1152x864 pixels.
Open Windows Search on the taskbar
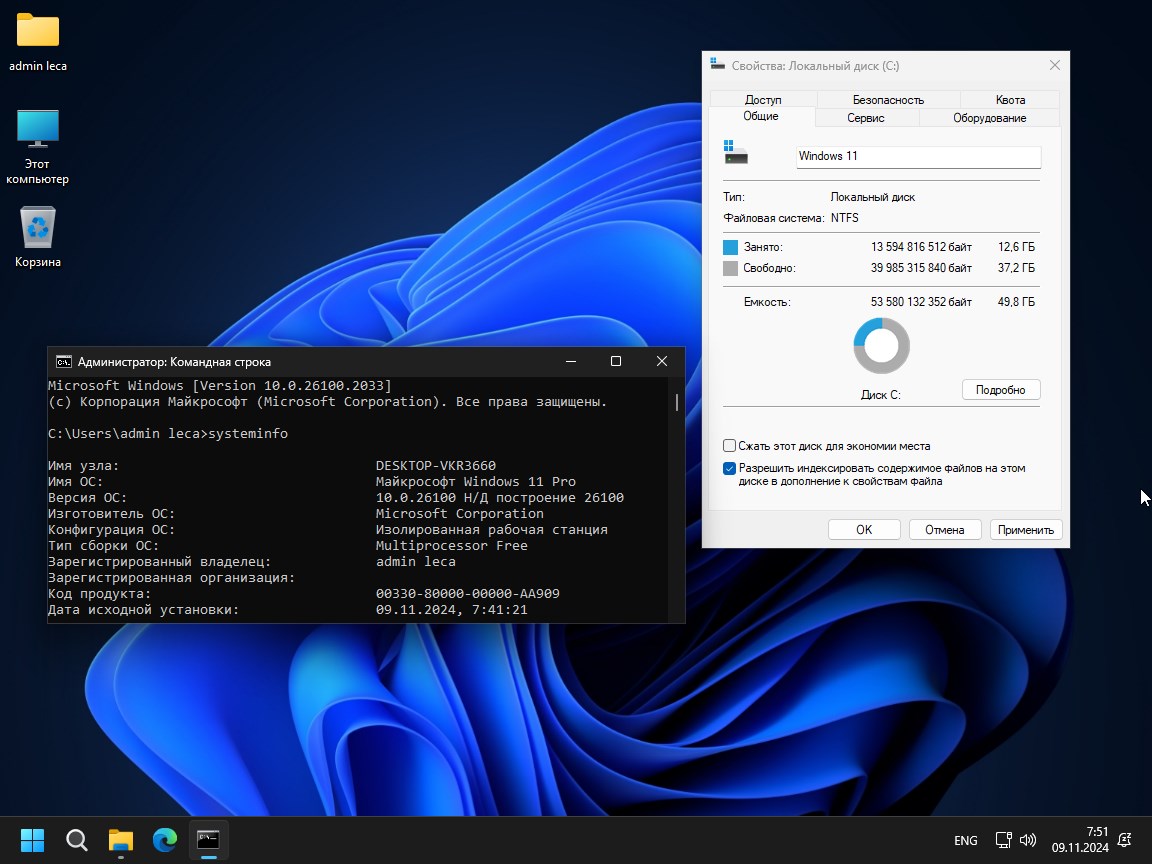click(76, 840)
